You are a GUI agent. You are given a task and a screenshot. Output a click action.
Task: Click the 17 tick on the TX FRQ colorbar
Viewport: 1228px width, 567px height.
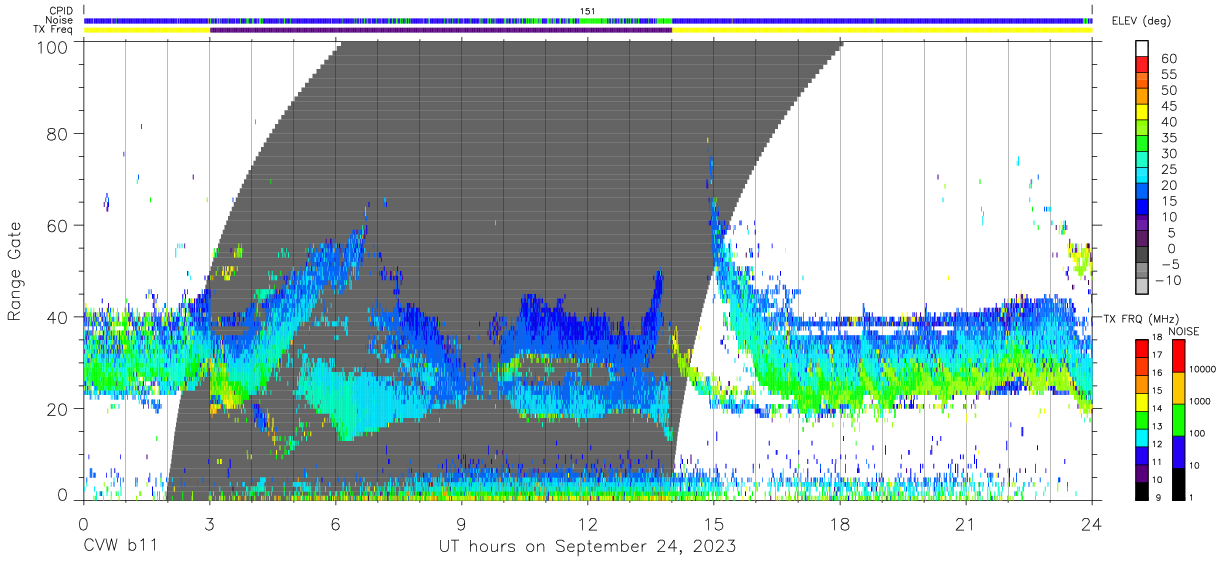click(1158, 354)
